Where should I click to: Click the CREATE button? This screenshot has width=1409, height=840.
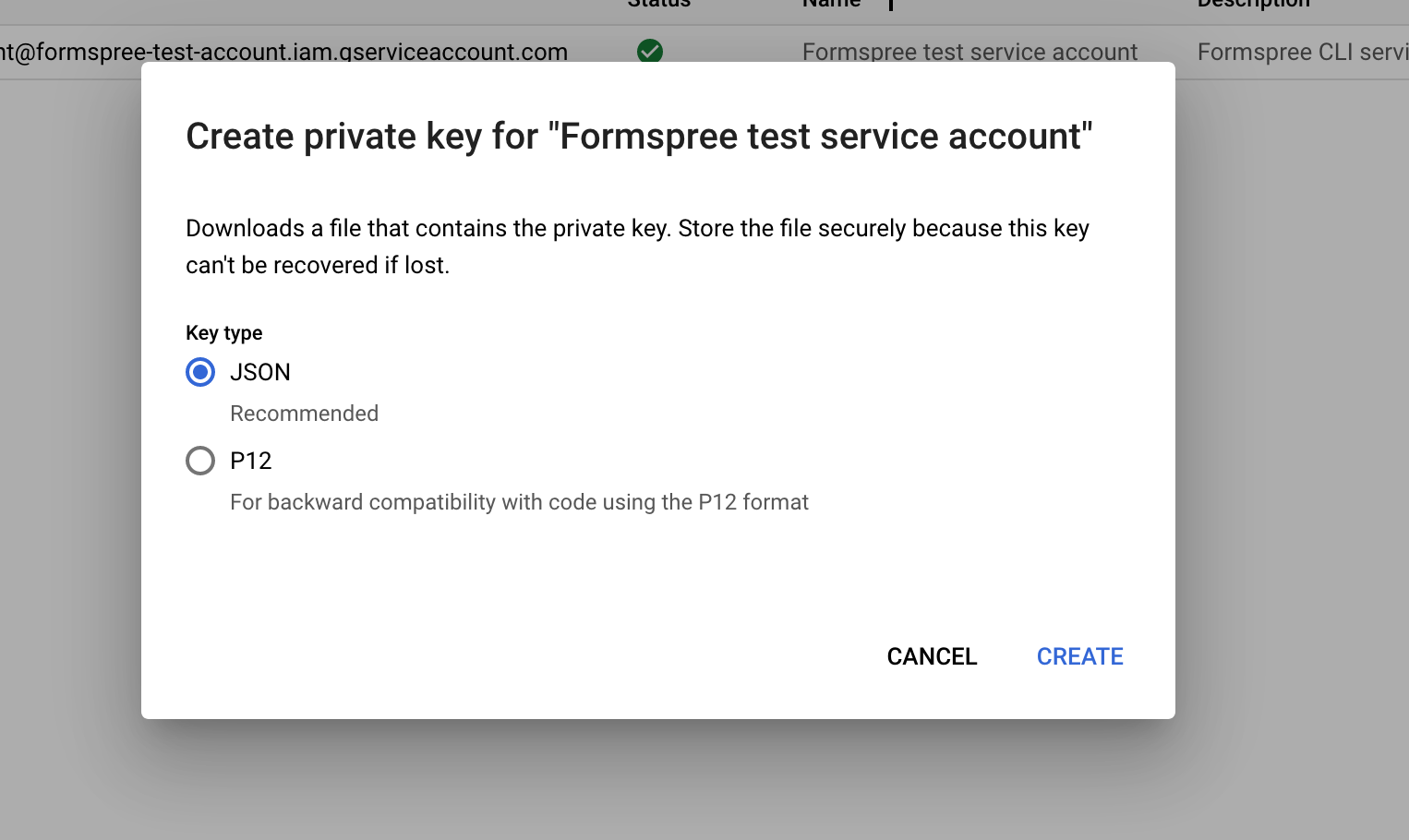1079,656
